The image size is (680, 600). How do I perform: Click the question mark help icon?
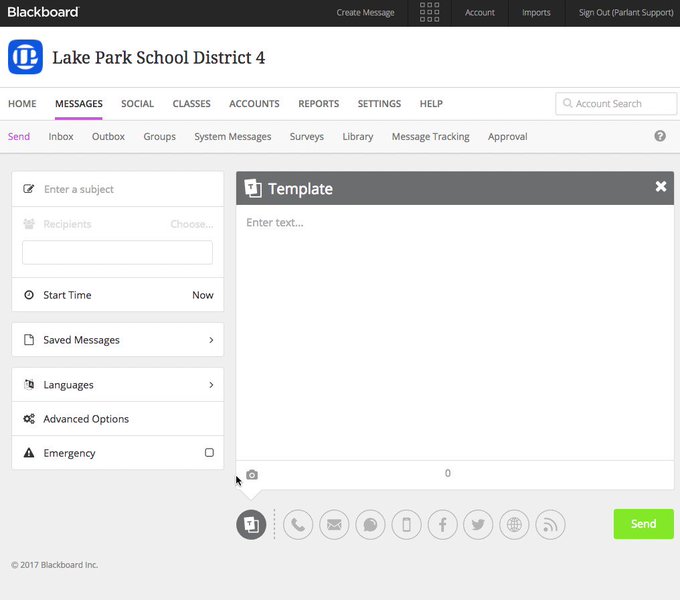coord(660,136)
